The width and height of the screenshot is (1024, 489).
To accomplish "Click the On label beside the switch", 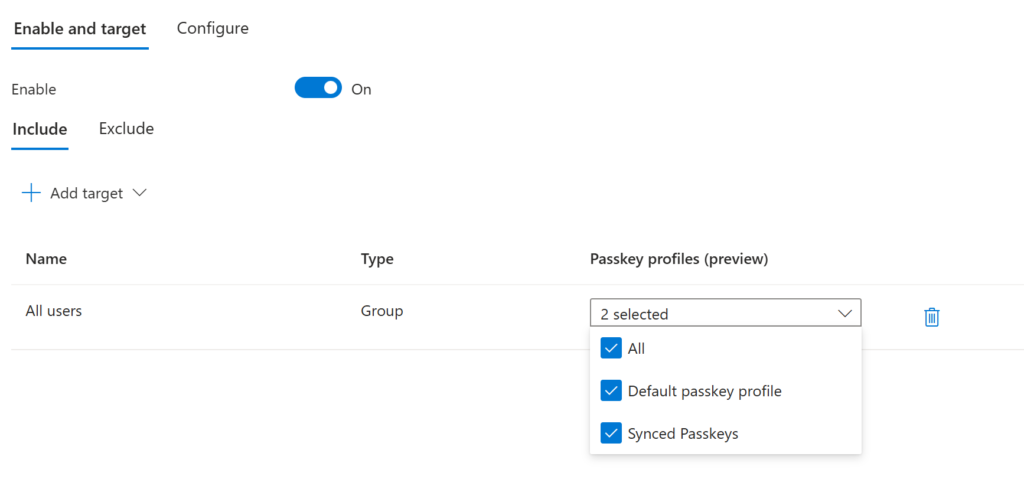I will pyautogui.click(x=361, y=89).
